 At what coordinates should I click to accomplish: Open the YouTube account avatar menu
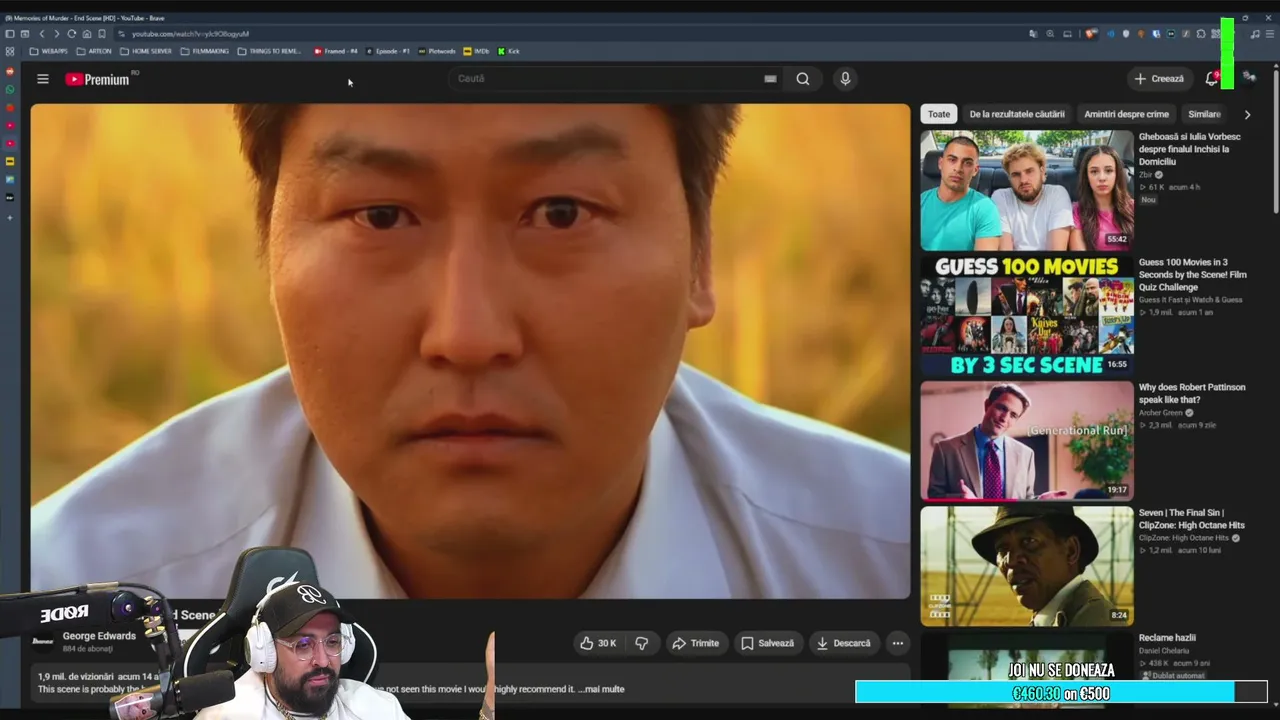click(x=1249, y=78)
